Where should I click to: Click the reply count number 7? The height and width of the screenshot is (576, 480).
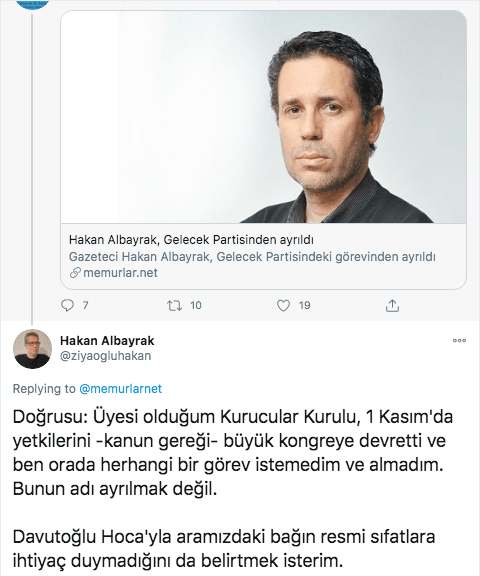(85, 306)
